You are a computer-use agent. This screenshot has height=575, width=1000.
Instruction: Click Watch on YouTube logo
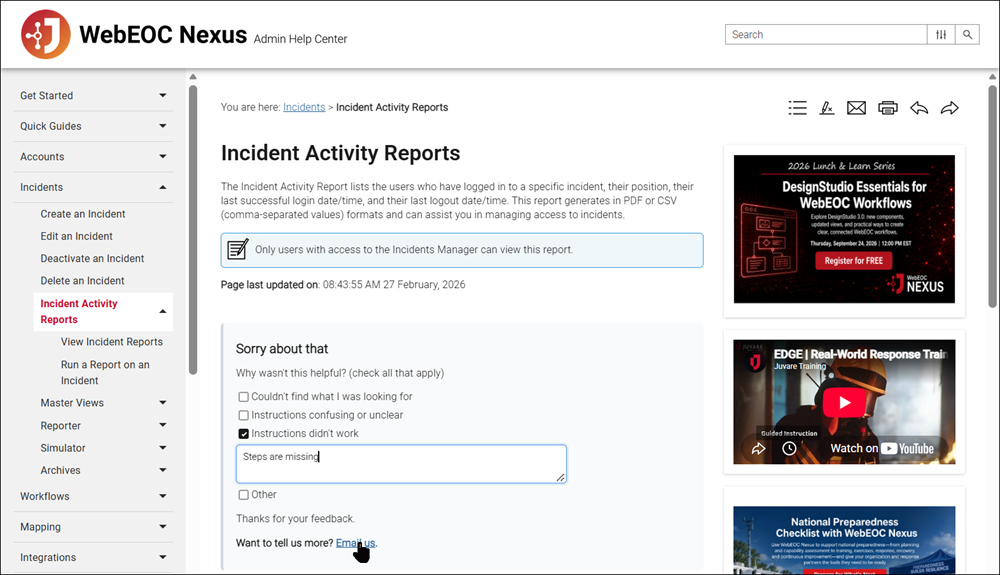click(x=882, y=448)
